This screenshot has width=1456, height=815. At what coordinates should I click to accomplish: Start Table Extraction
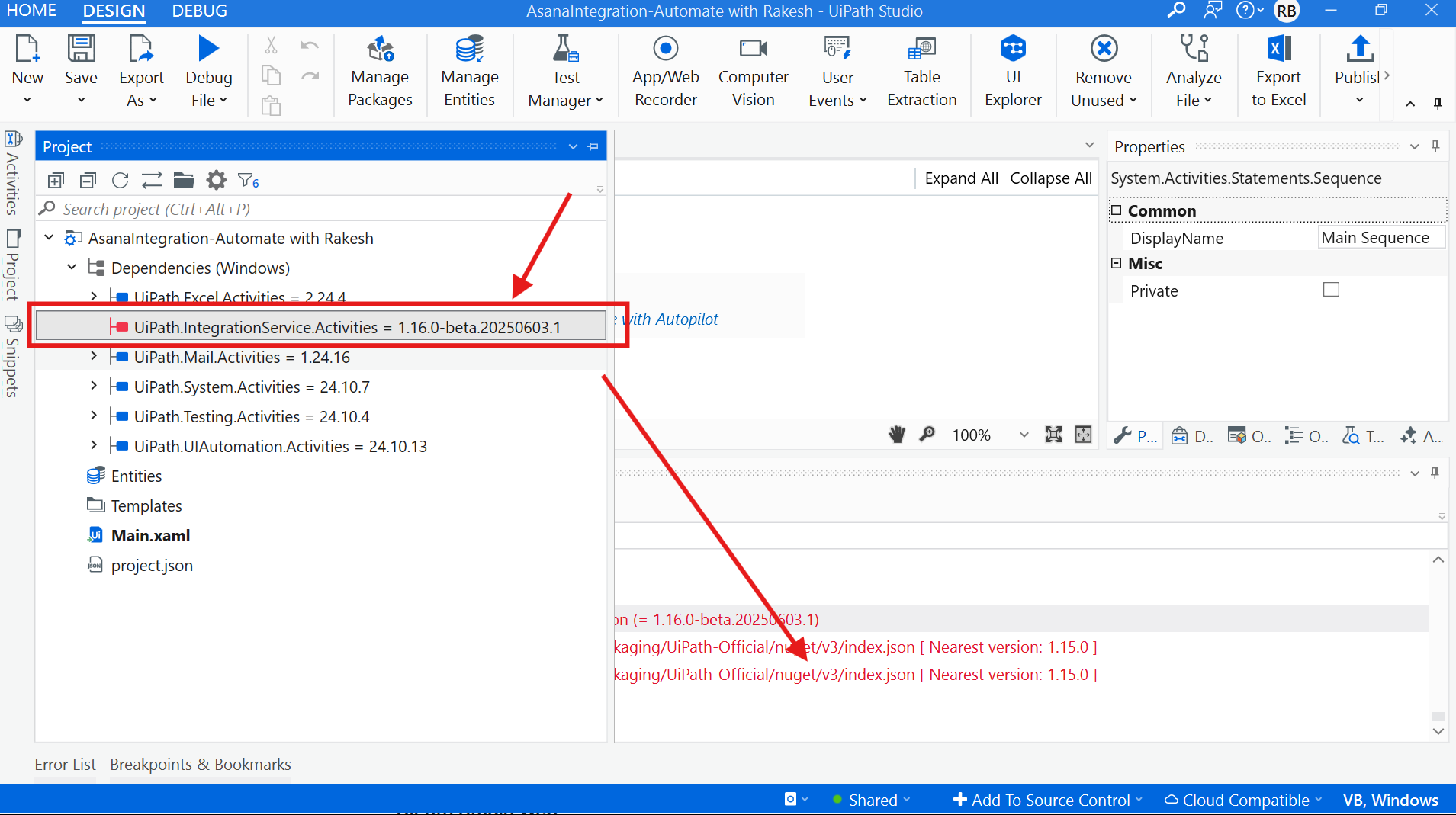921,71
